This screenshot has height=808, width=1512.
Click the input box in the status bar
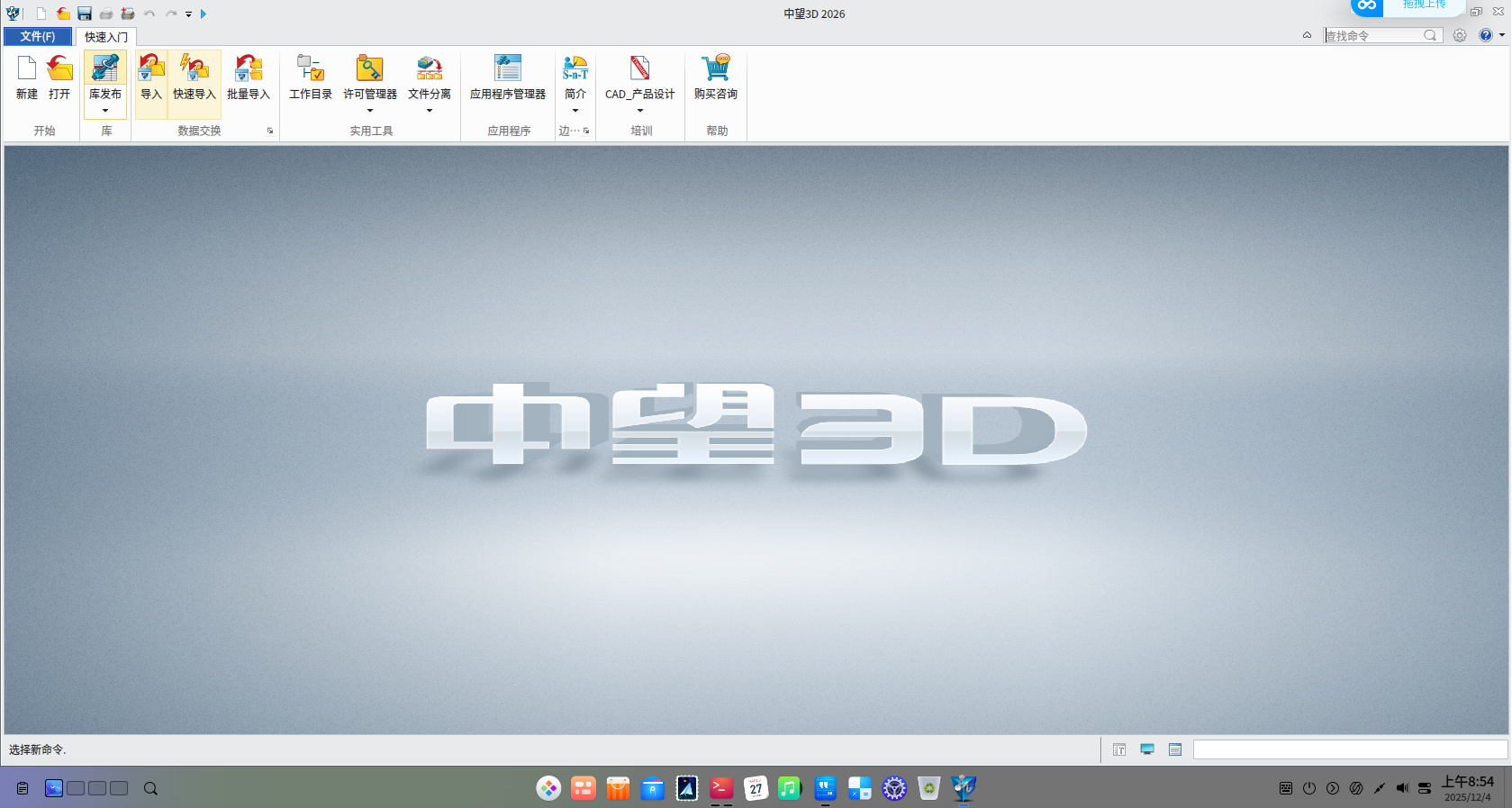[1350, 749]
